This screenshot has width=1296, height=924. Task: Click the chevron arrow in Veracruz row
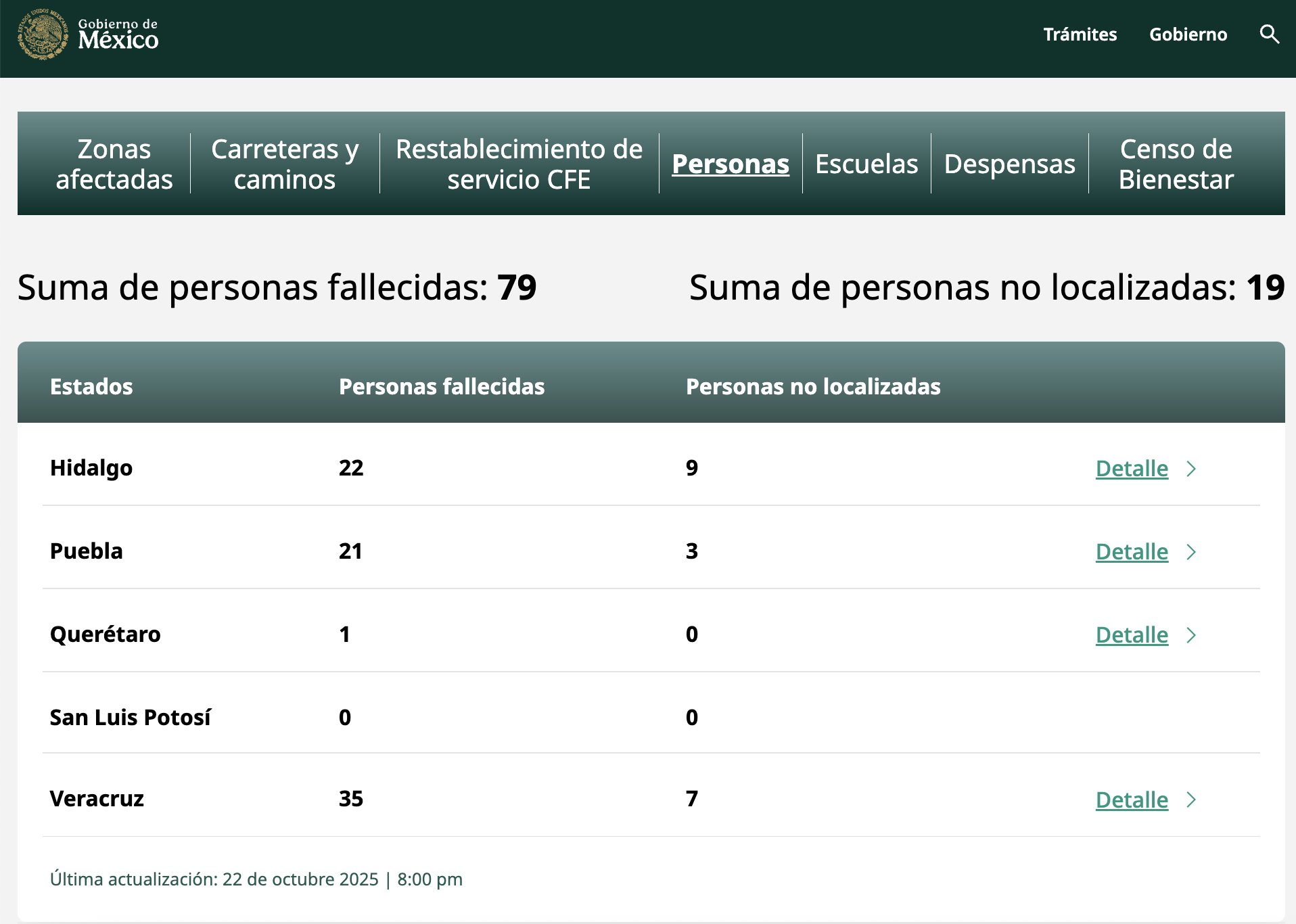point(1191,800)
